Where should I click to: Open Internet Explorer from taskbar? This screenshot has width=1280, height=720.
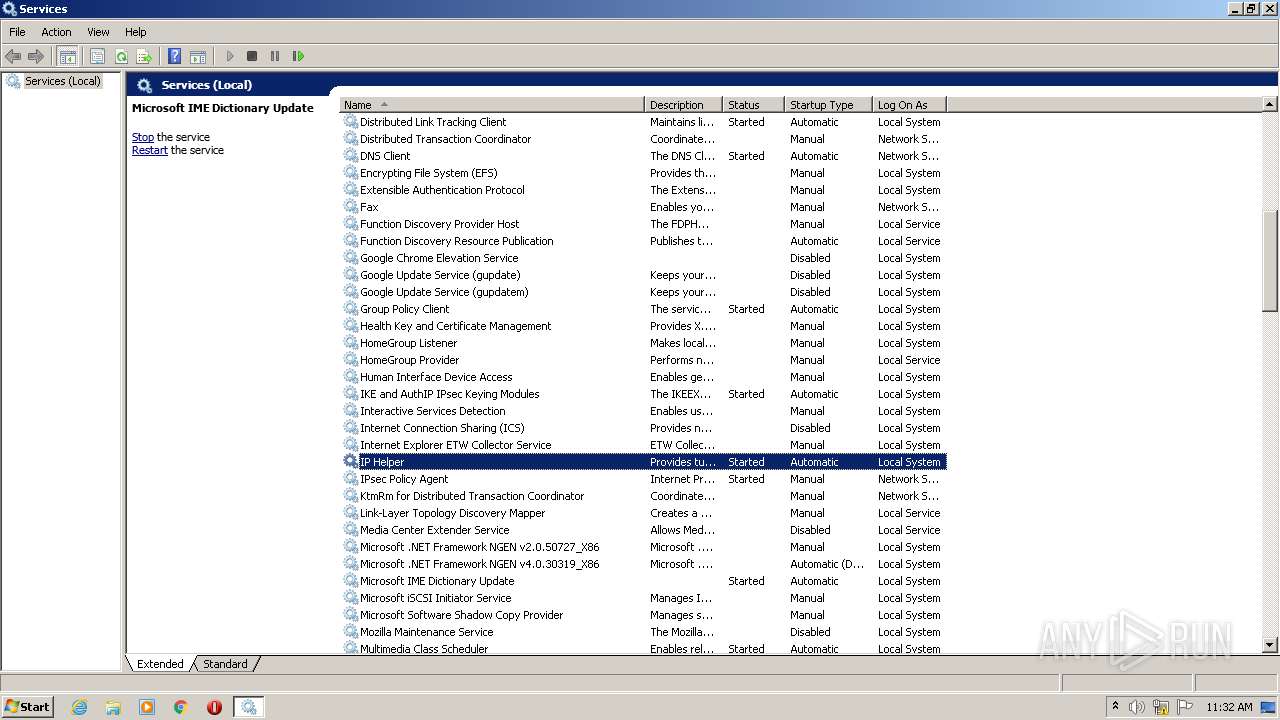[x=80, y=707]
